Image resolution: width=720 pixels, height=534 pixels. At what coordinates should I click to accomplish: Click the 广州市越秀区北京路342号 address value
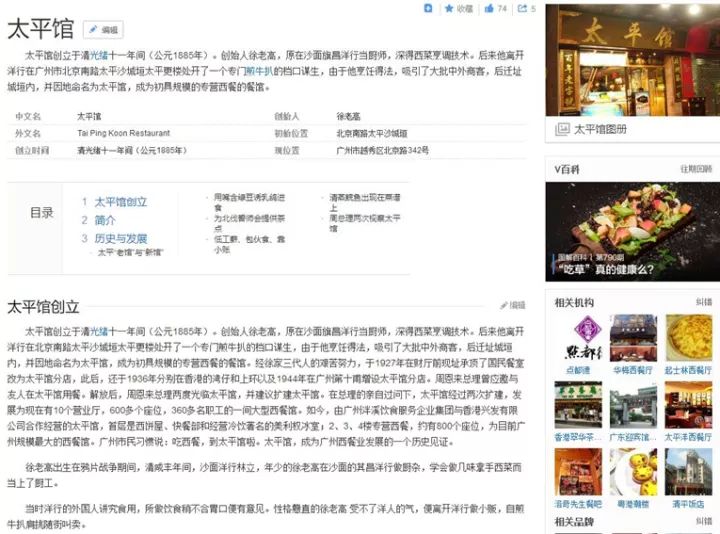382,150
